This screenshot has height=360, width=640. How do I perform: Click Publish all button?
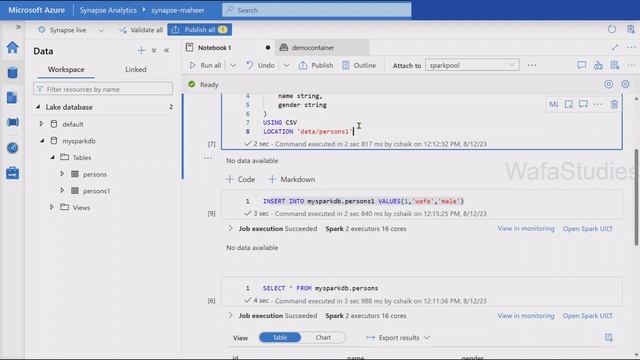199,30
